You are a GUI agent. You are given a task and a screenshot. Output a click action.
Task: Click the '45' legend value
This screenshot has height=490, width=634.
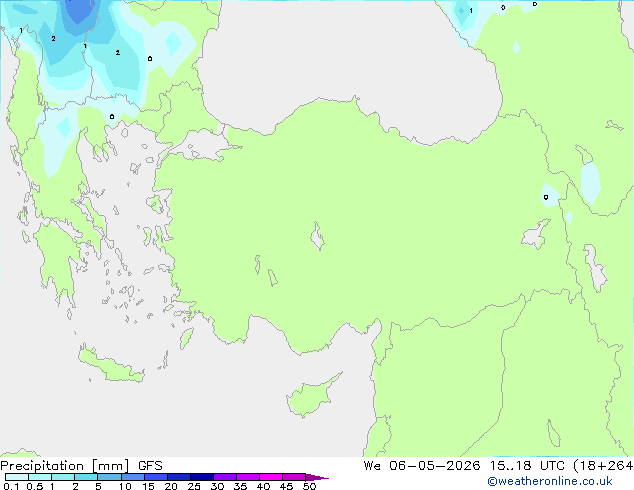(x=286, y=486)
